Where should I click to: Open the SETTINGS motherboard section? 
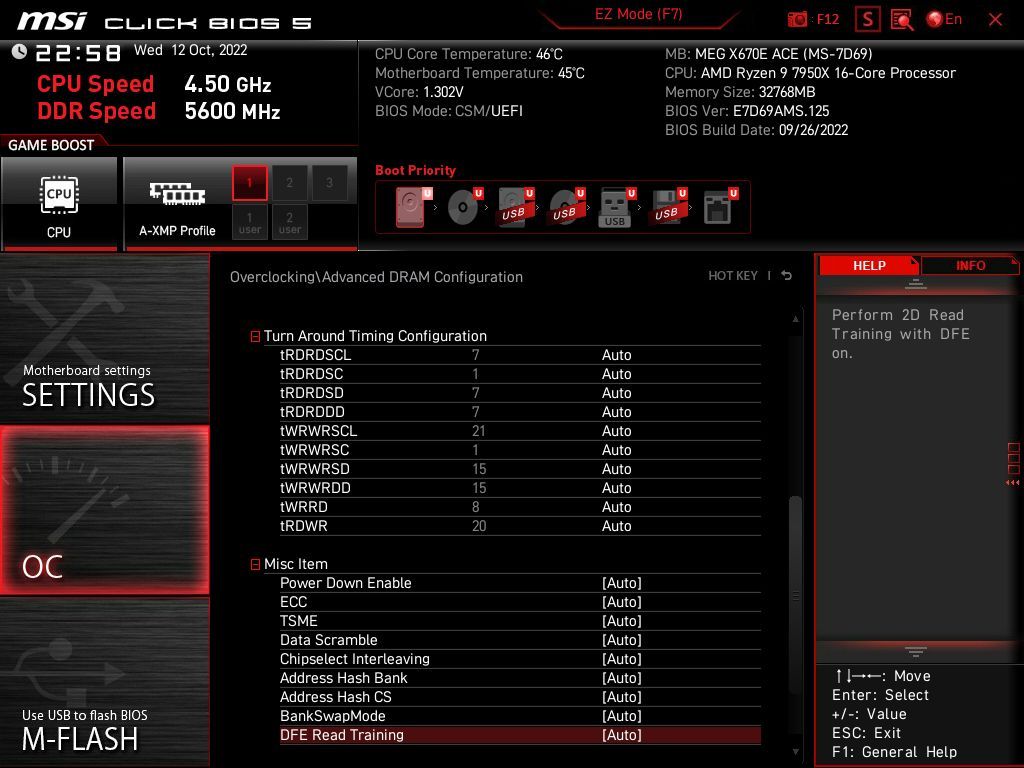[104, 339]
